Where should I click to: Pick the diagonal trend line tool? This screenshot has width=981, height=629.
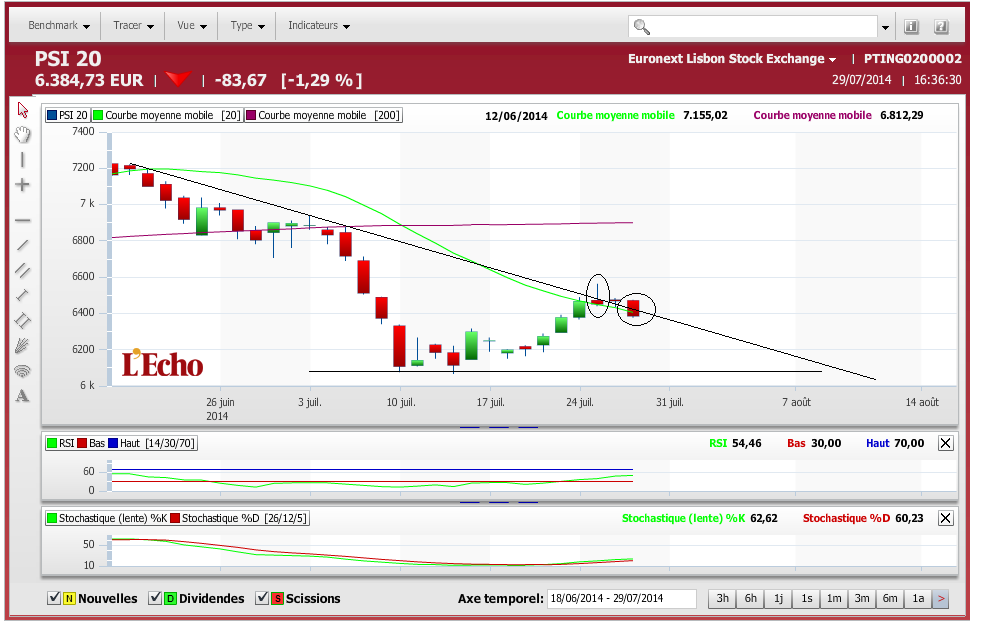pos(23,245)
